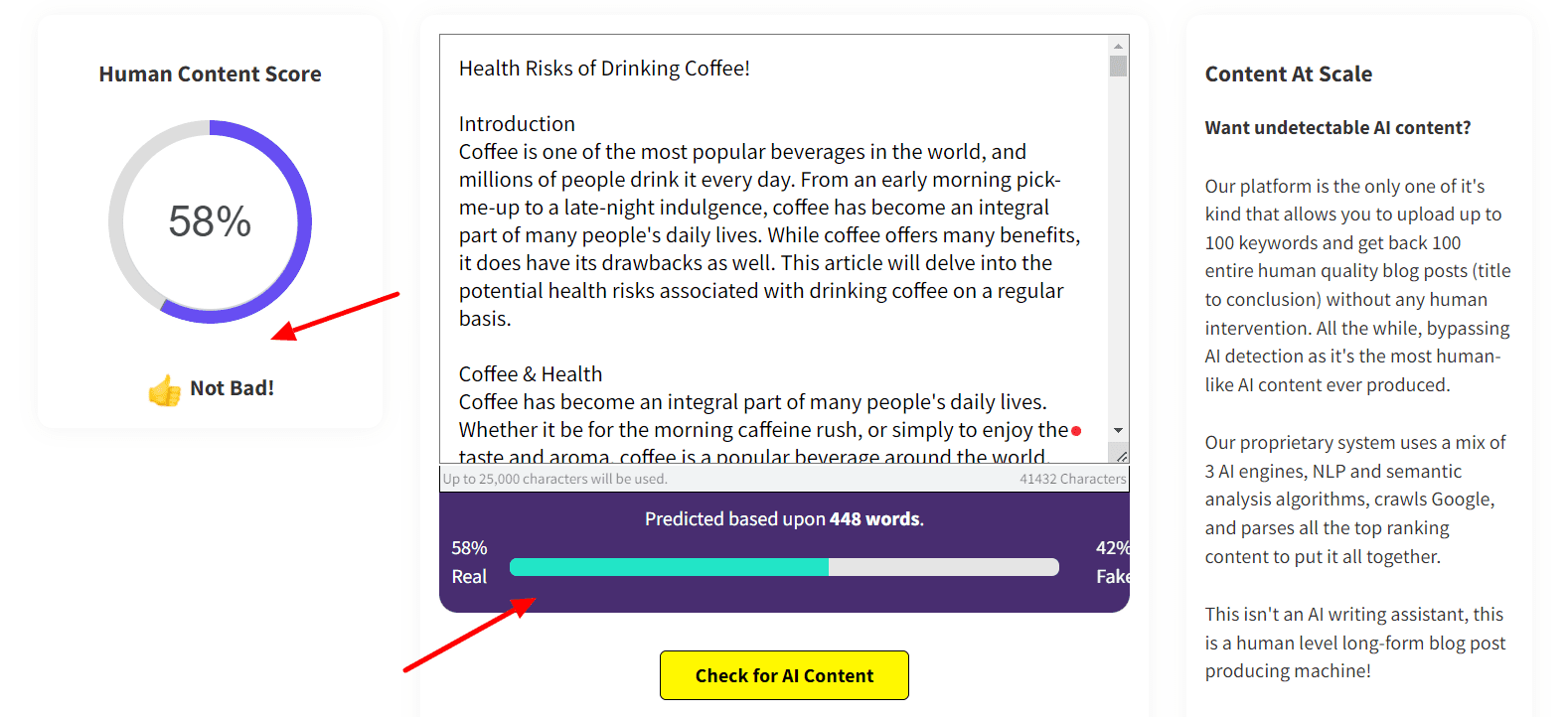Click the Predicted based upon 448 words text

pyautogui.click(x=784, y=519)
